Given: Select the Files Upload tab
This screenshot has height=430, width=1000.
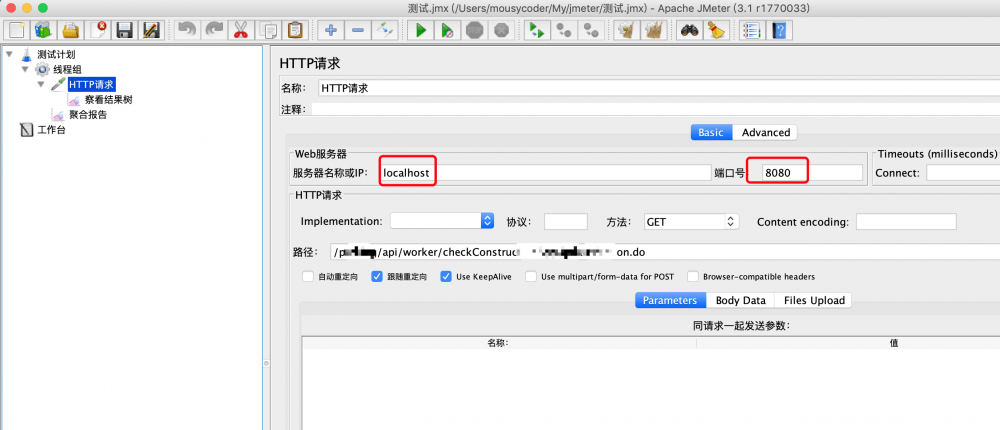Looking at the screenshot, I should coord(814,300).
